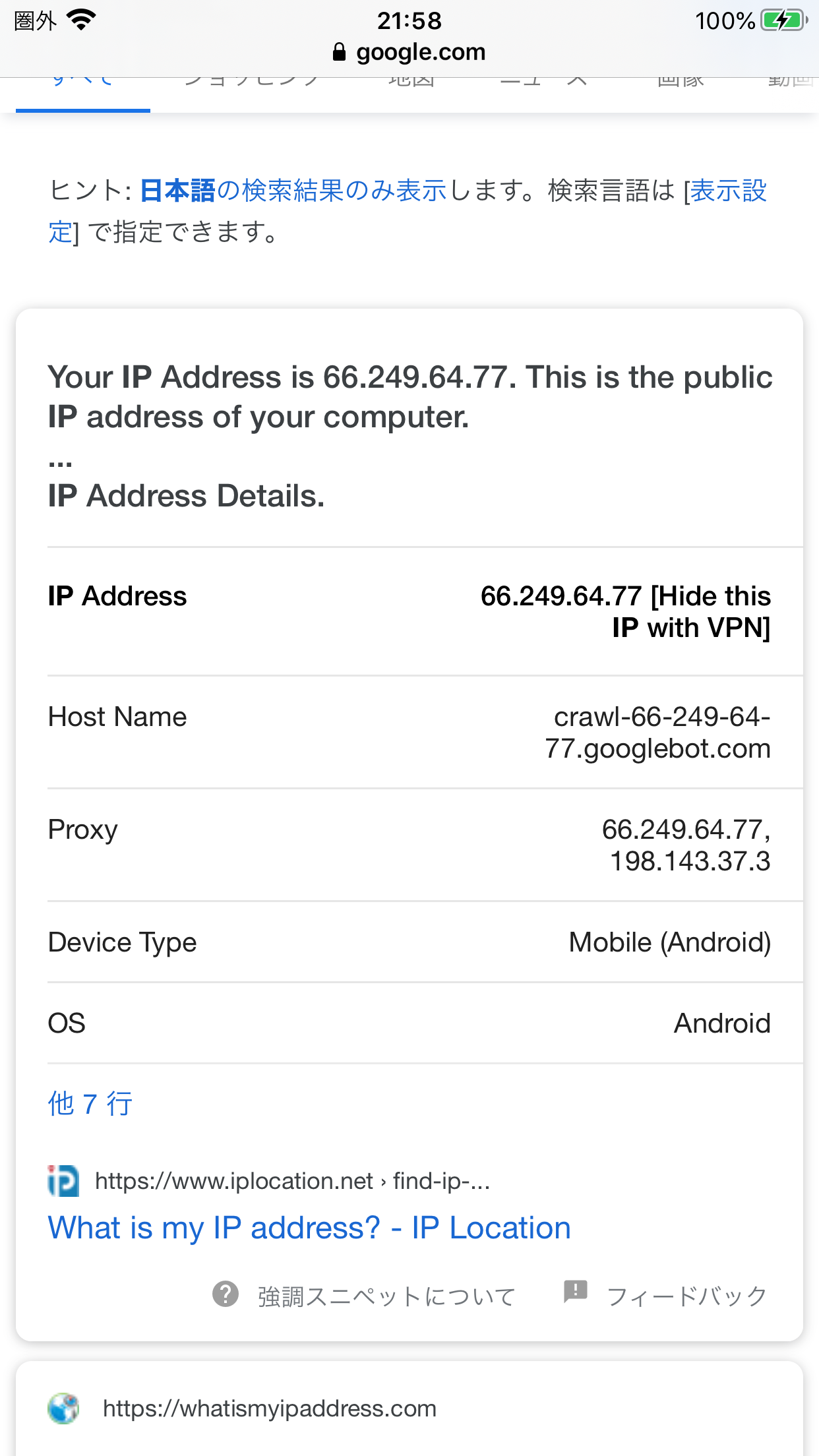Expand the 他 7 行 table rows
819x1456 pixels.
90,1104
